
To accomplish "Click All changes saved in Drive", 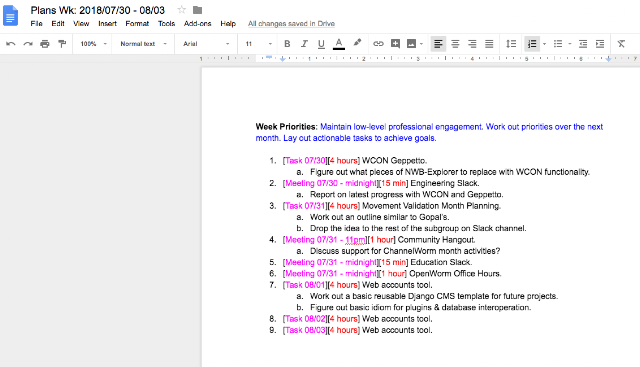I will 291,24.
